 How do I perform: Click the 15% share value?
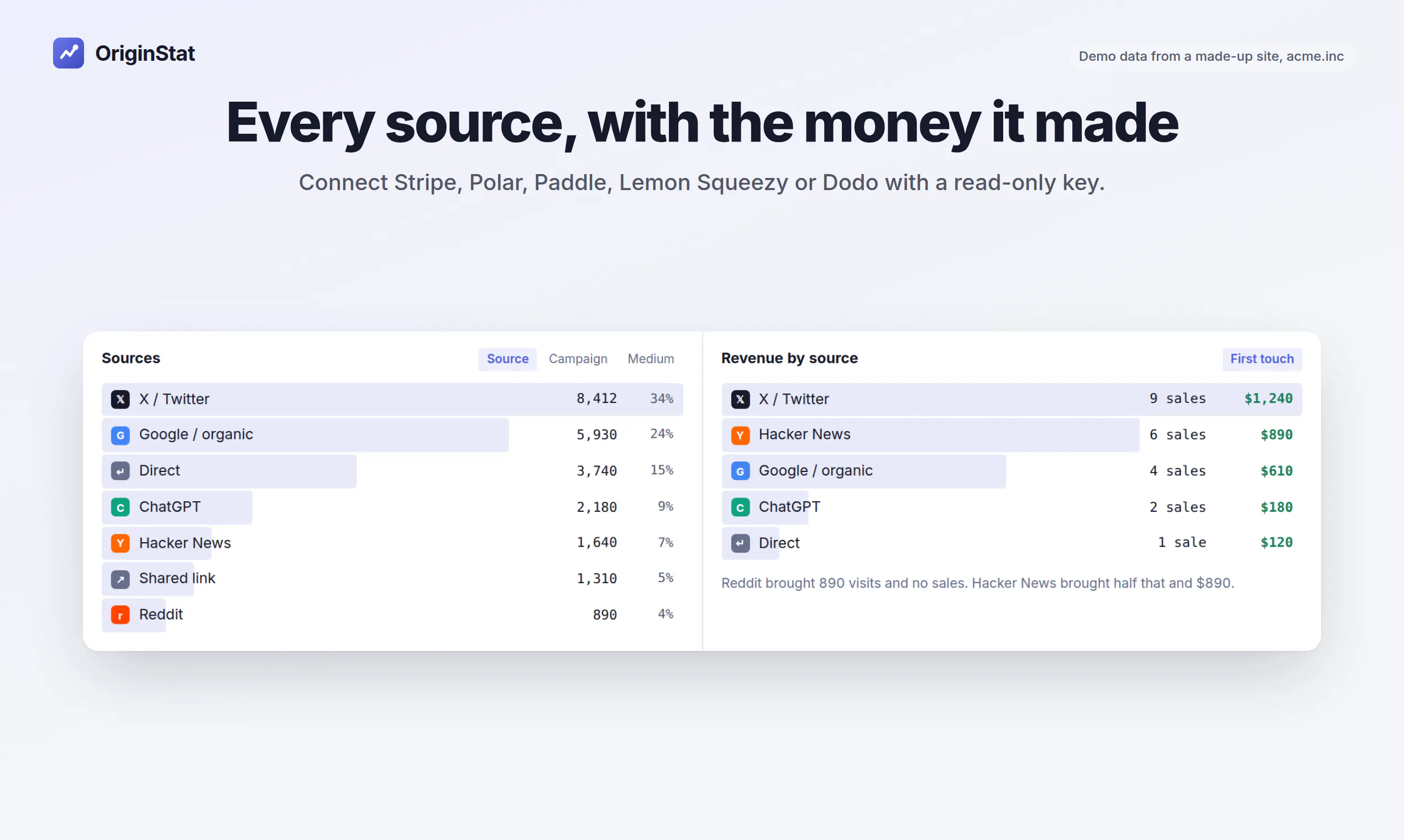[662, 470]
